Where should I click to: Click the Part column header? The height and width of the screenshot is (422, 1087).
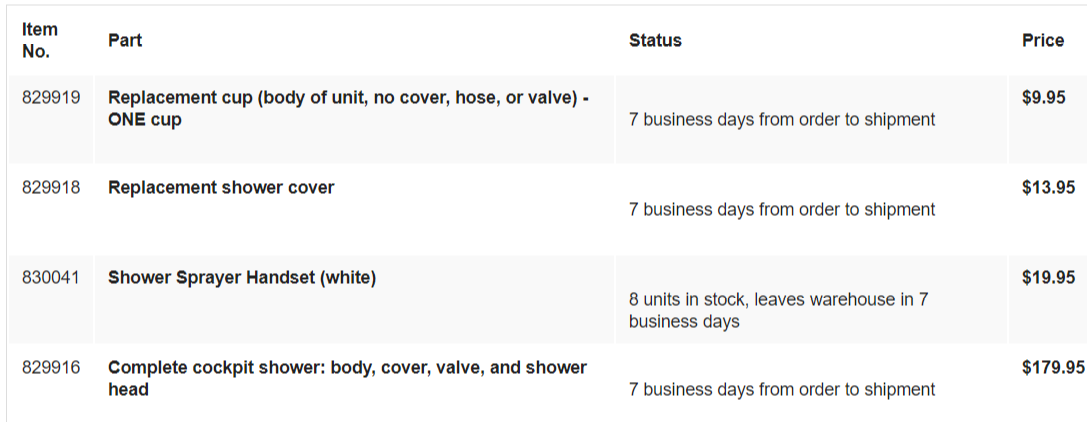(x=125, y=40)
